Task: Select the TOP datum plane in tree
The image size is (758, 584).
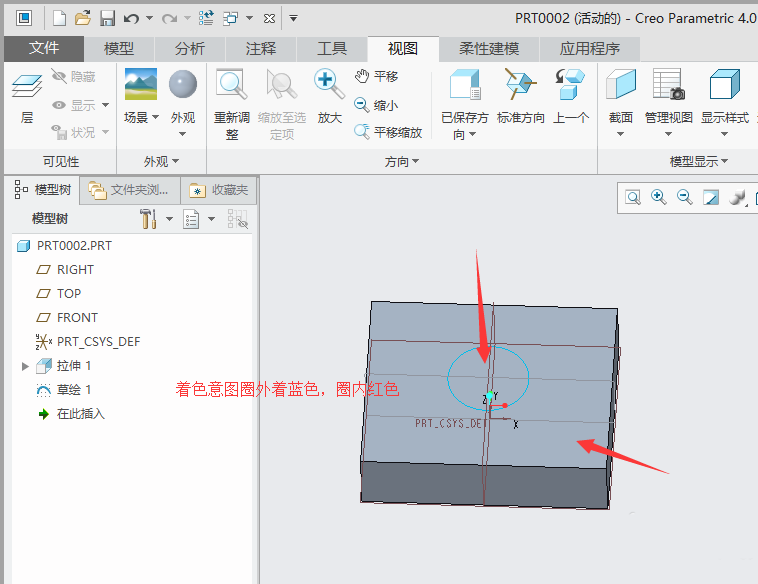Action: (68, 293)
